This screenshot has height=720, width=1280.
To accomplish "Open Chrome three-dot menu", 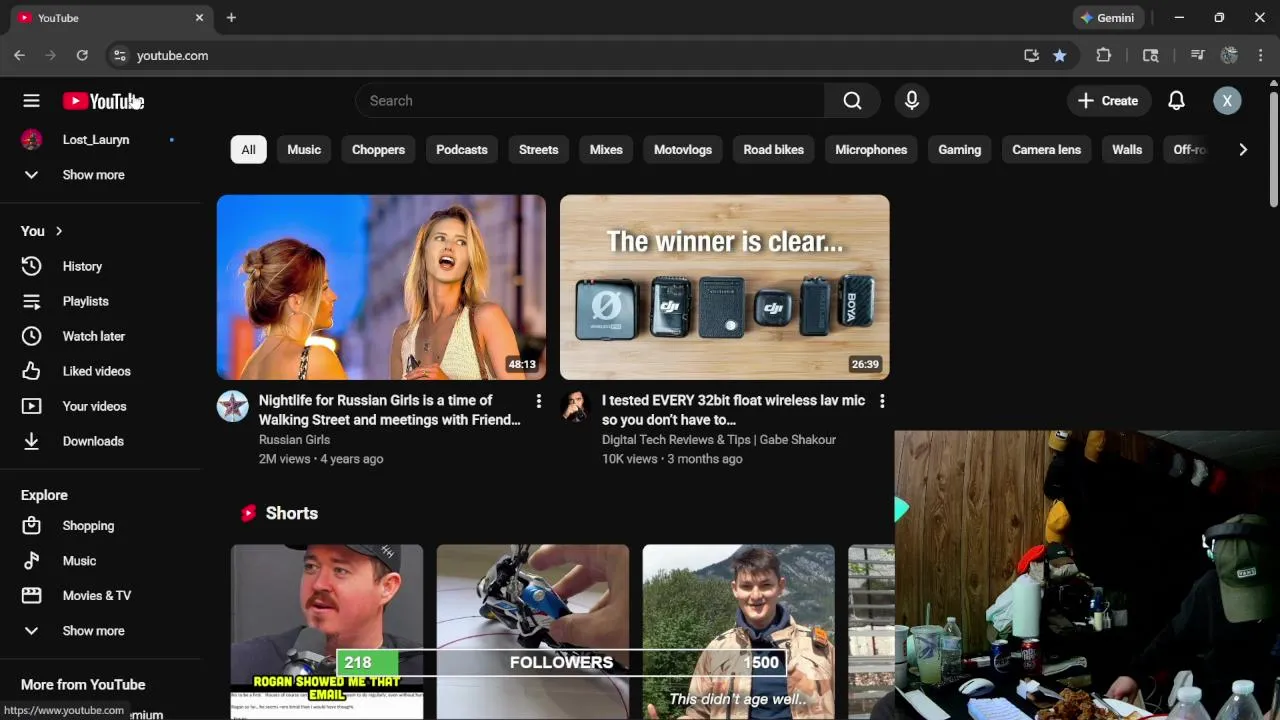I will coord(1260,55).
